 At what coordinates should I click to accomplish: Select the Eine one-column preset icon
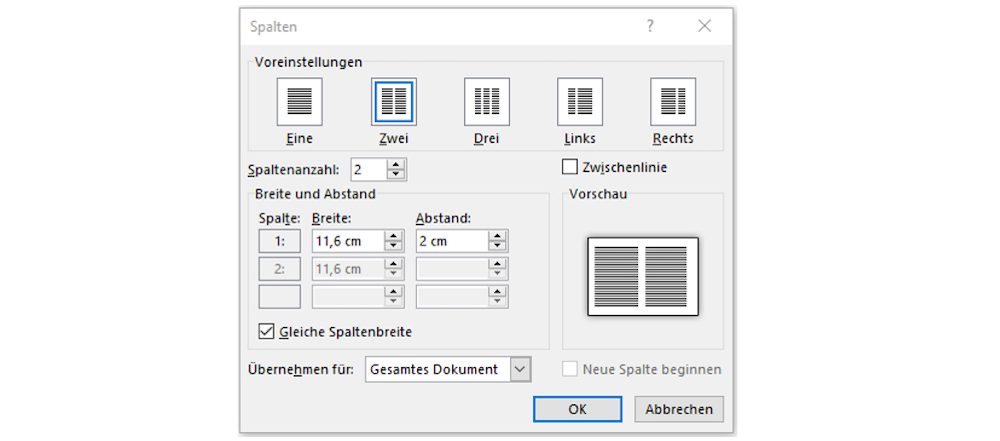(x=300, y=101)
